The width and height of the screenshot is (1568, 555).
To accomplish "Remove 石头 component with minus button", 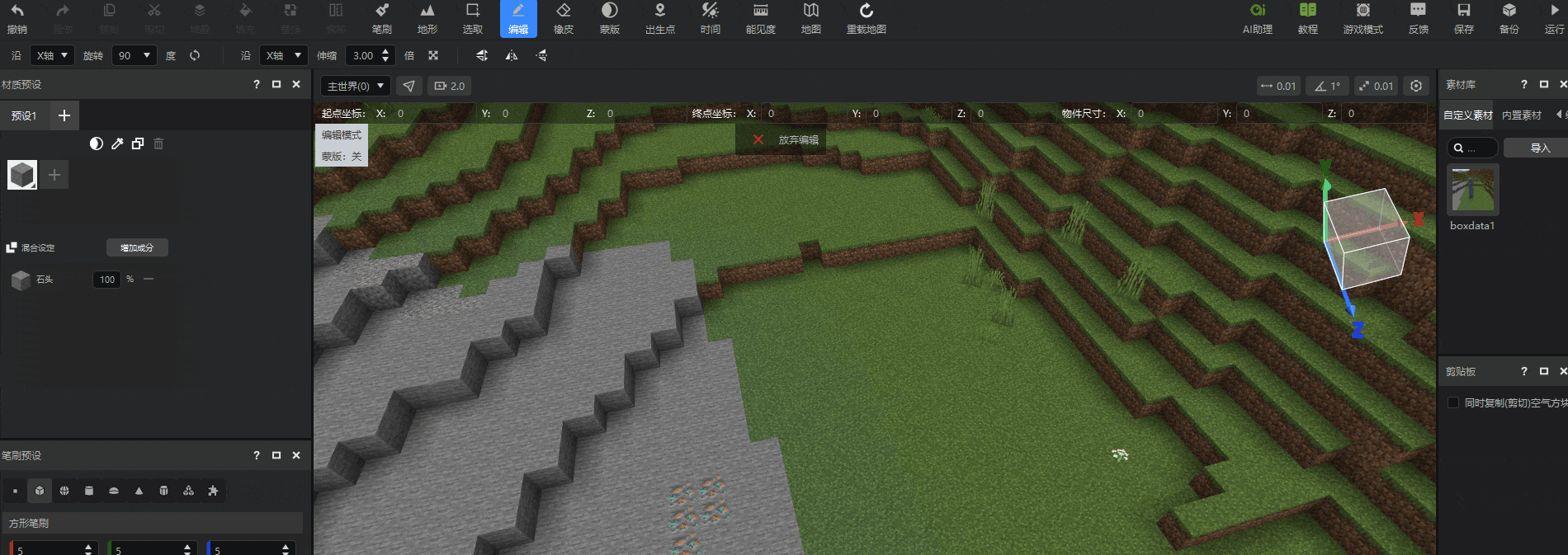I will (x=149, y=279).
